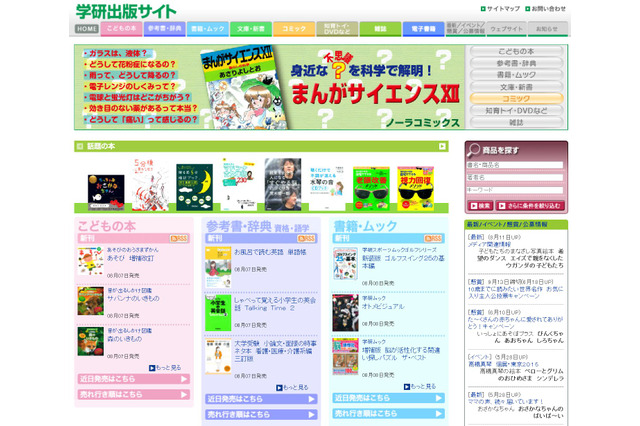640x426 pixels.
Task: Open オトメビジュアル book link
Action: tap(383, 306)
